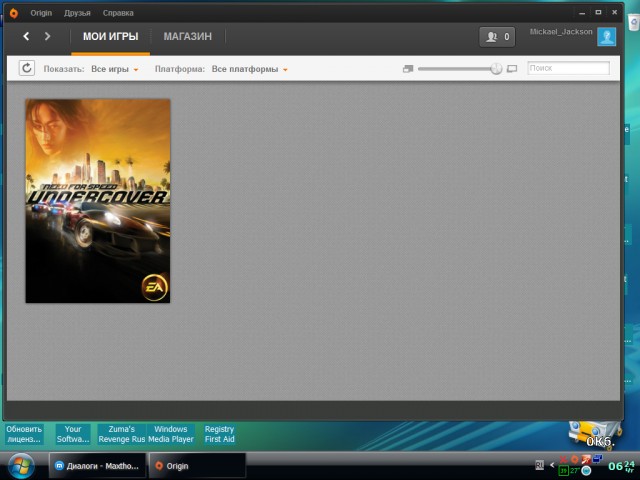
Task: Click the user avatar icon
Action: pos(606,37)
